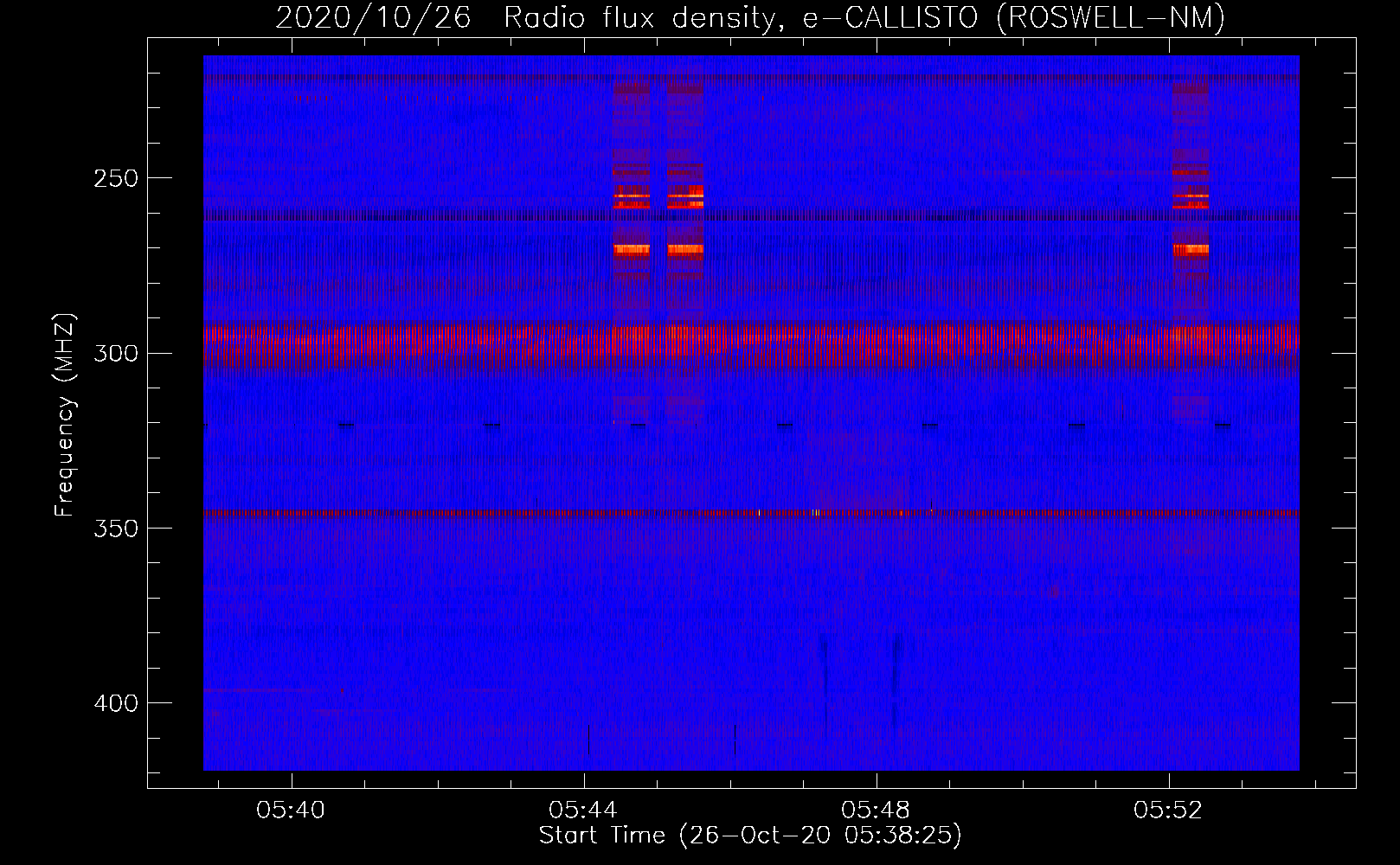Click the plot title 'Radio flux density, e-CALLISTO (ROSWELL-NM)'
Image resolution: width=1400 pixels, height=865 pixels.
(x=864, y=17)
